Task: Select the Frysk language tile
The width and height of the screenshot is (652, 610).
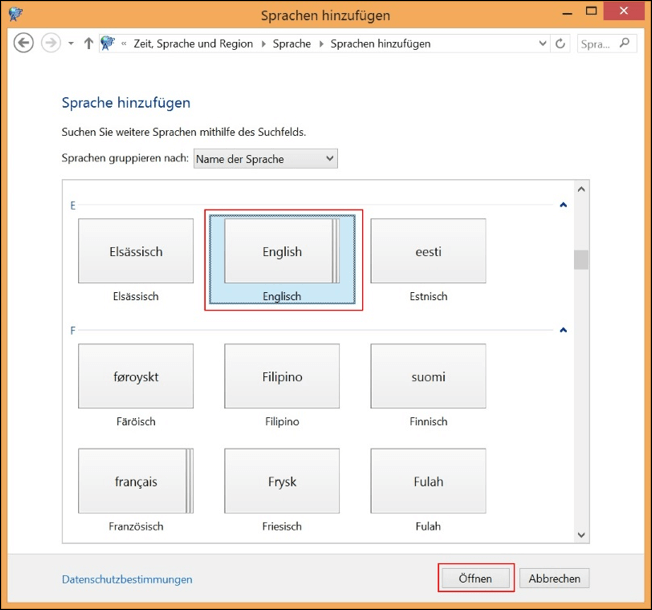Action: coord(282,481)
